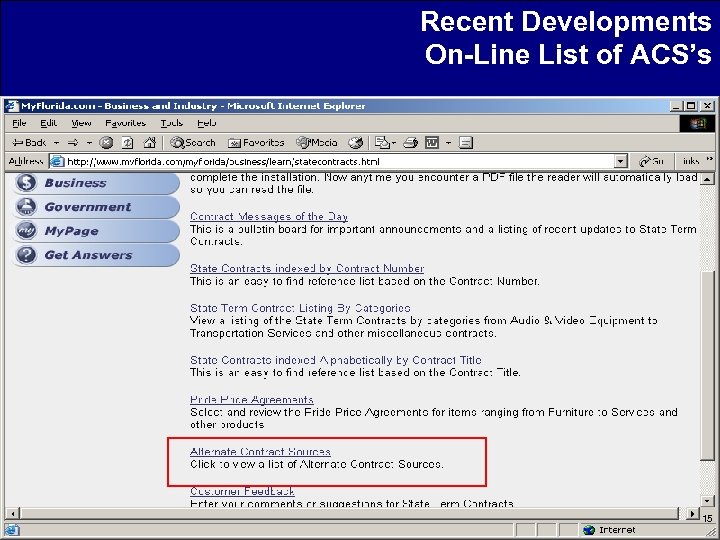The height and width of the screenshot is (540, 720).
Task: Open the Back button history dropdown arrow
Action: 56,143
